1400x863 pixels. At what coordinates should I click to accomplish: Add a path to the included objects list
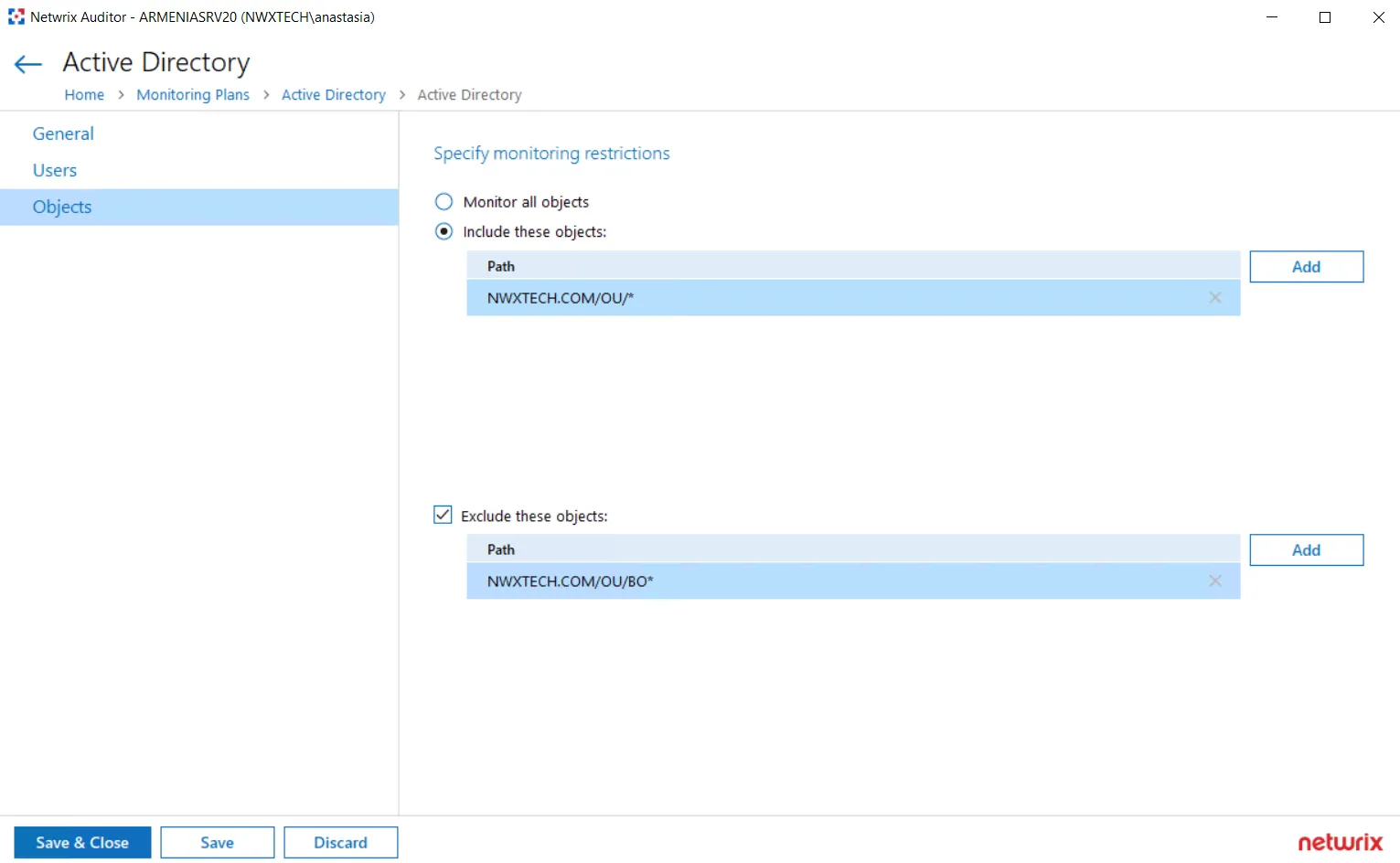(x=1306, y=267)
